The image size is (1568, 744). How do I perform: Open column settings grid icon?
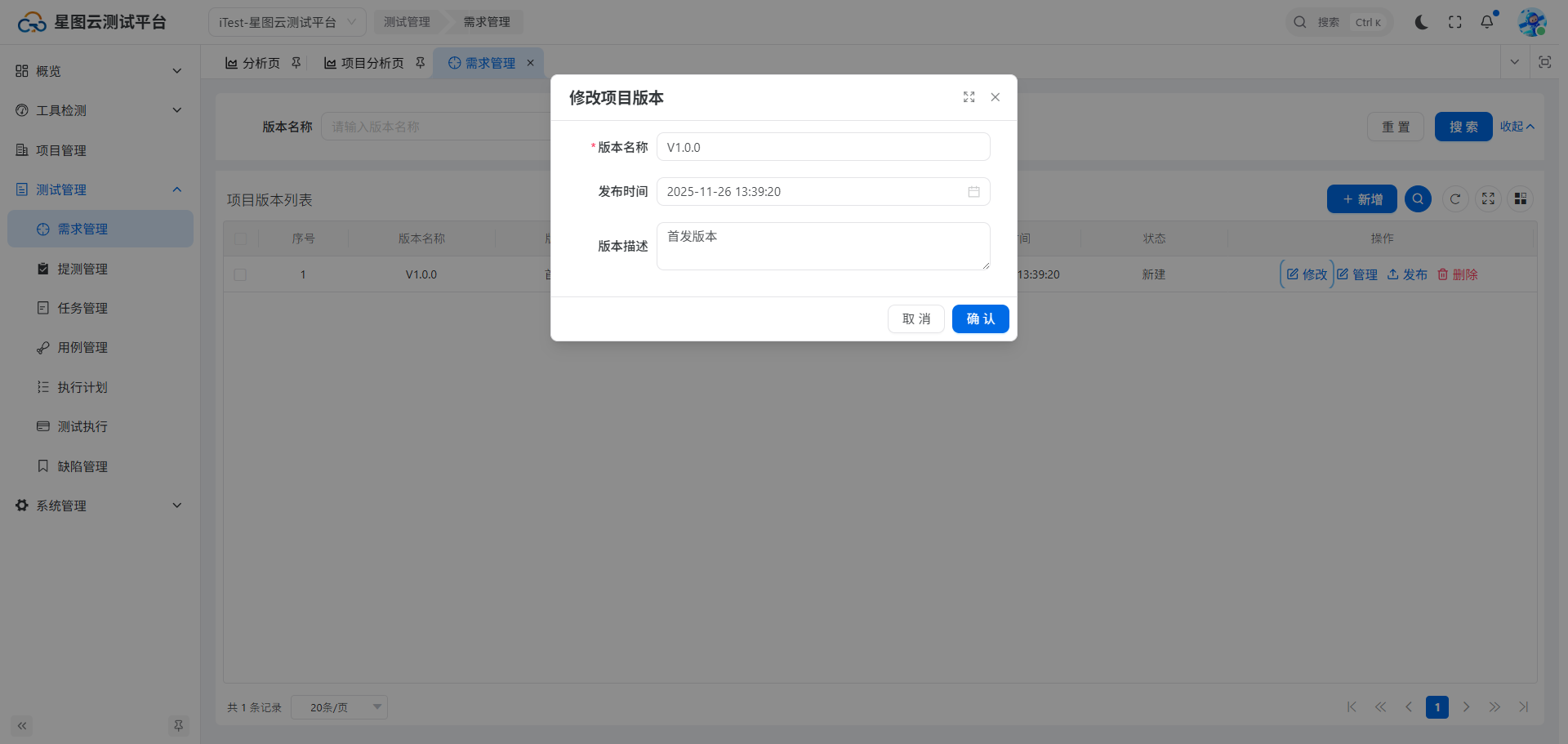(1520, 199)
